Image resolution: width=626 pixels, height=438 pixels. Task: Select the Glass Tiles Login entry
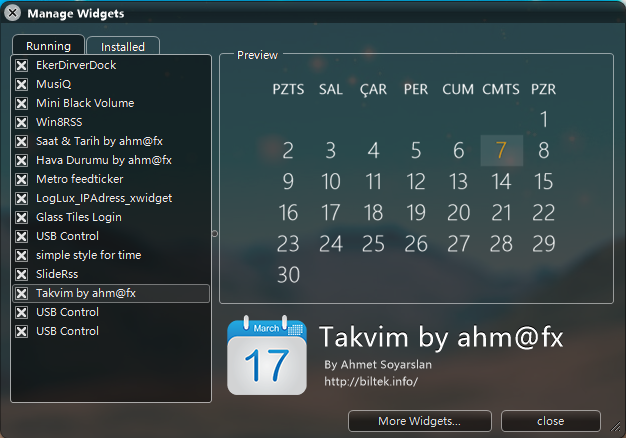coord(79,217)
